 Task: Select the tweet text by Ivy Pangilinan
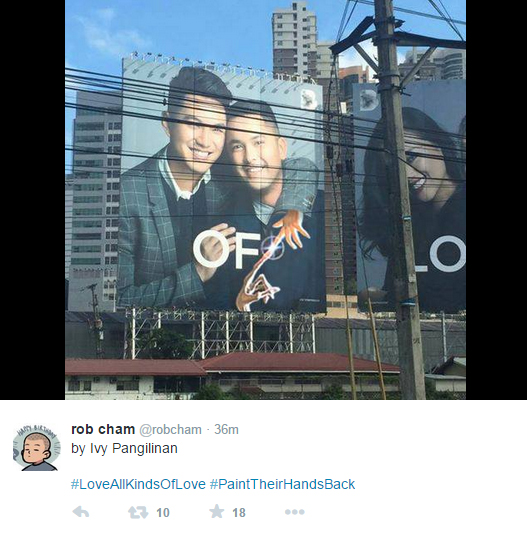point(124,448)
